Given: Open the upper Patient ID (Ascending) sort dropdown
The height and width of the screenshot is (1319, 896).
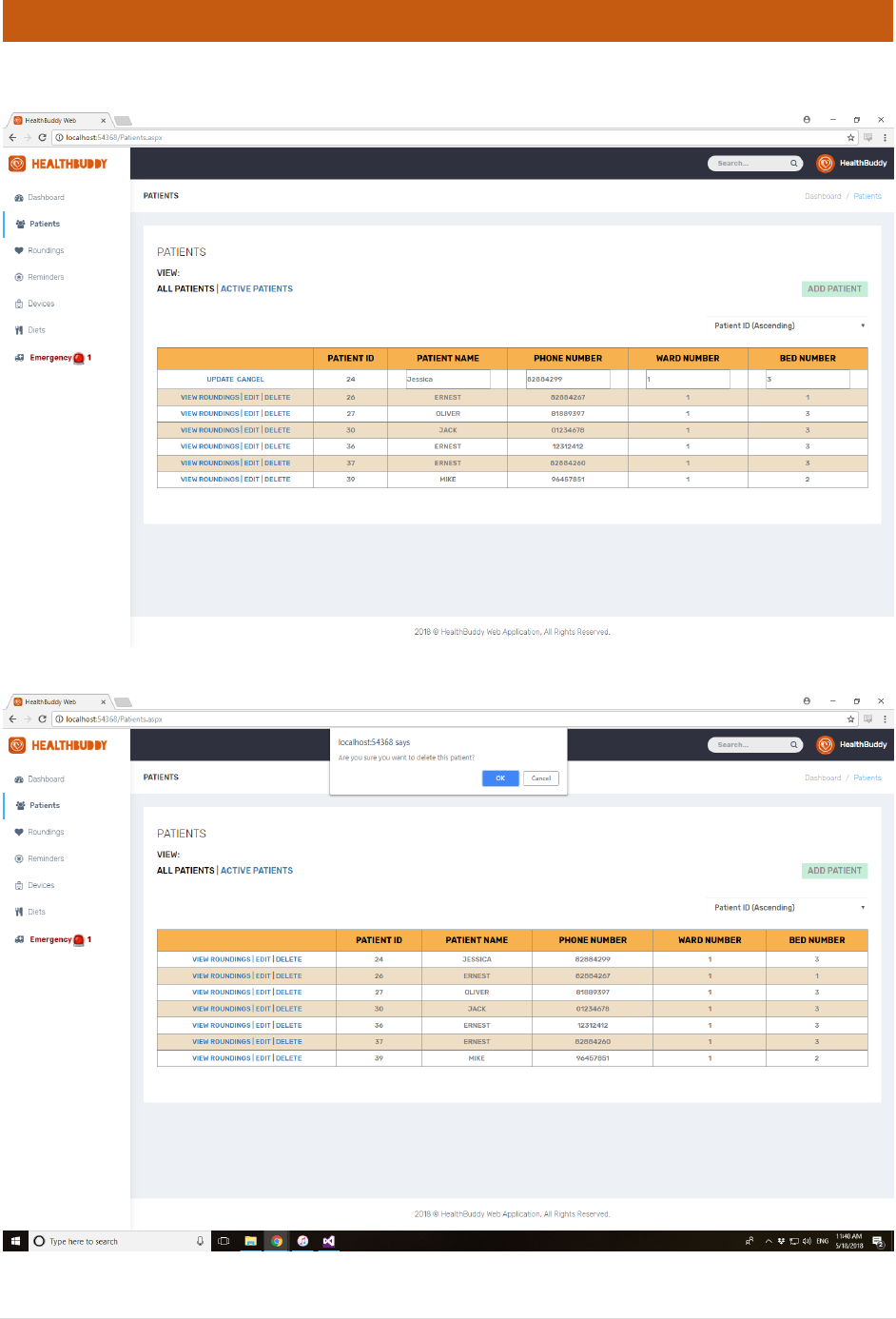Looking at the screenshot, I should click(x=789, y=325).
